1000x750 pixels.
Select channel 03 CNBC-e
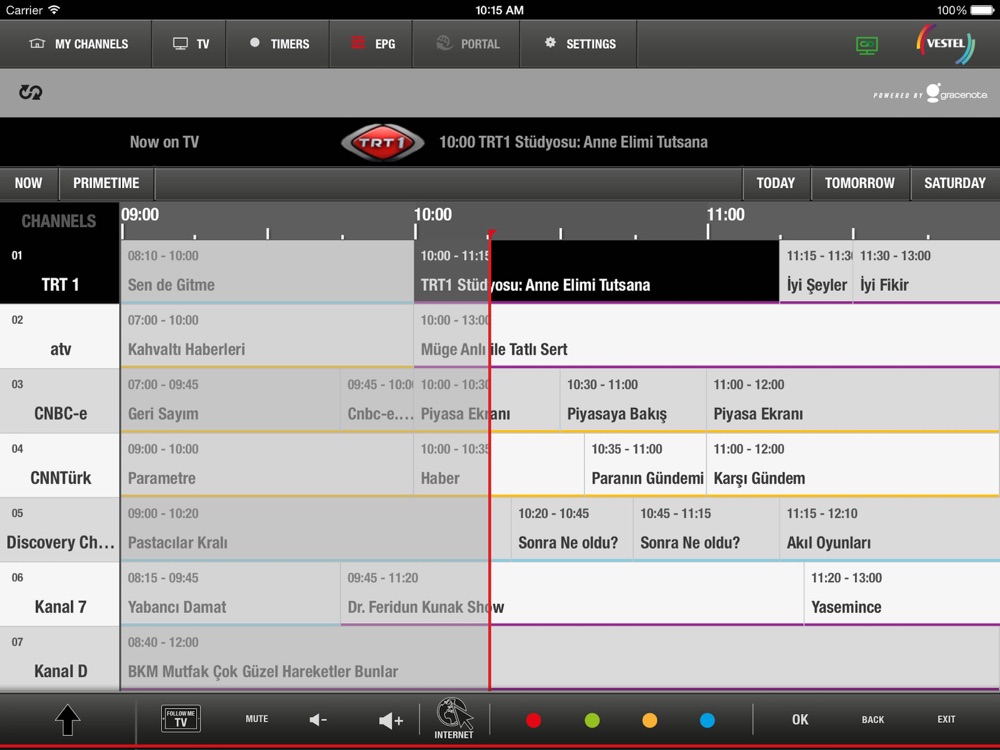(x=60, y=401)
